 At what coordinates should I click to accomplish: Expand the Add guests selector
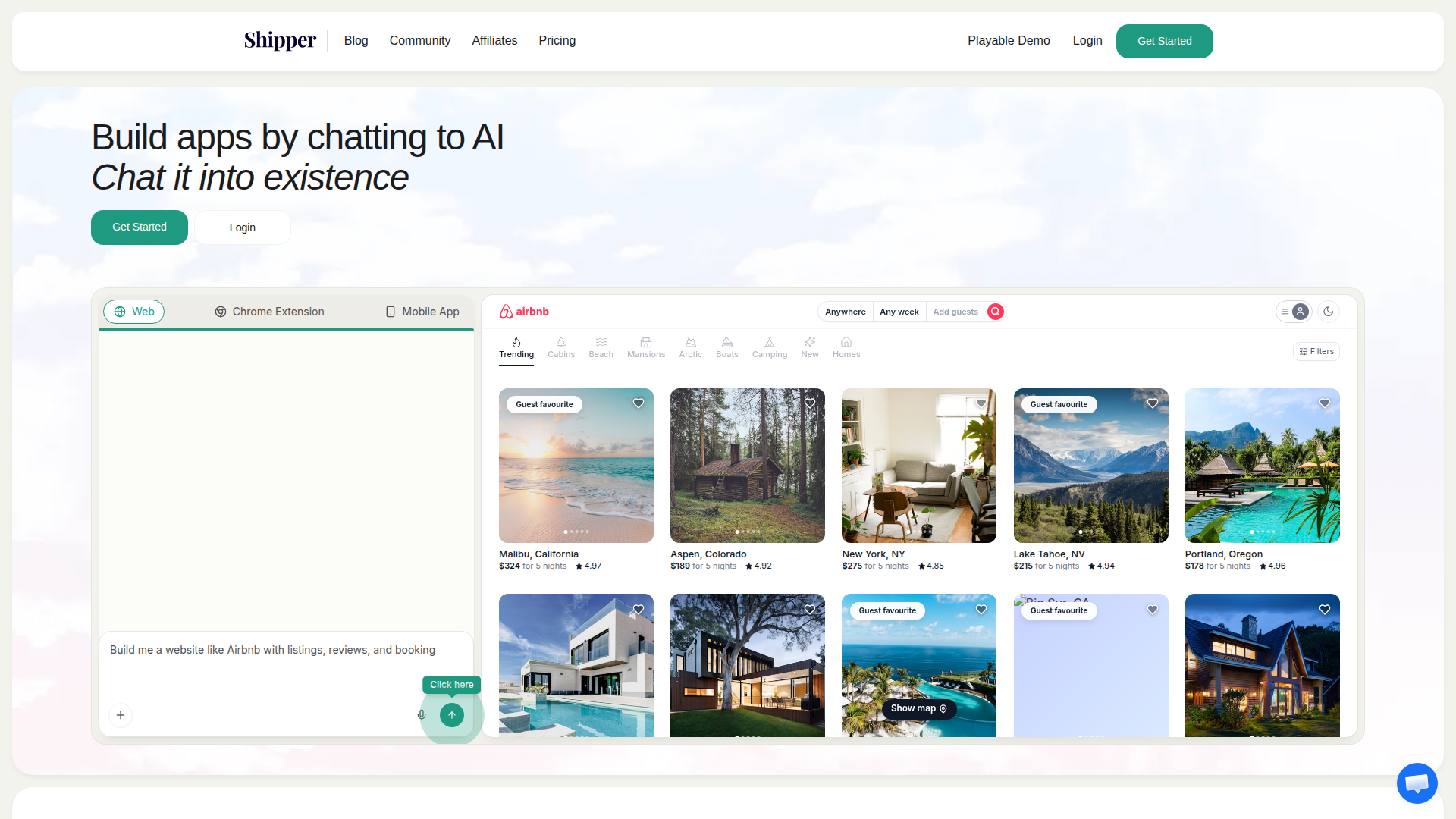coord(955,312)
